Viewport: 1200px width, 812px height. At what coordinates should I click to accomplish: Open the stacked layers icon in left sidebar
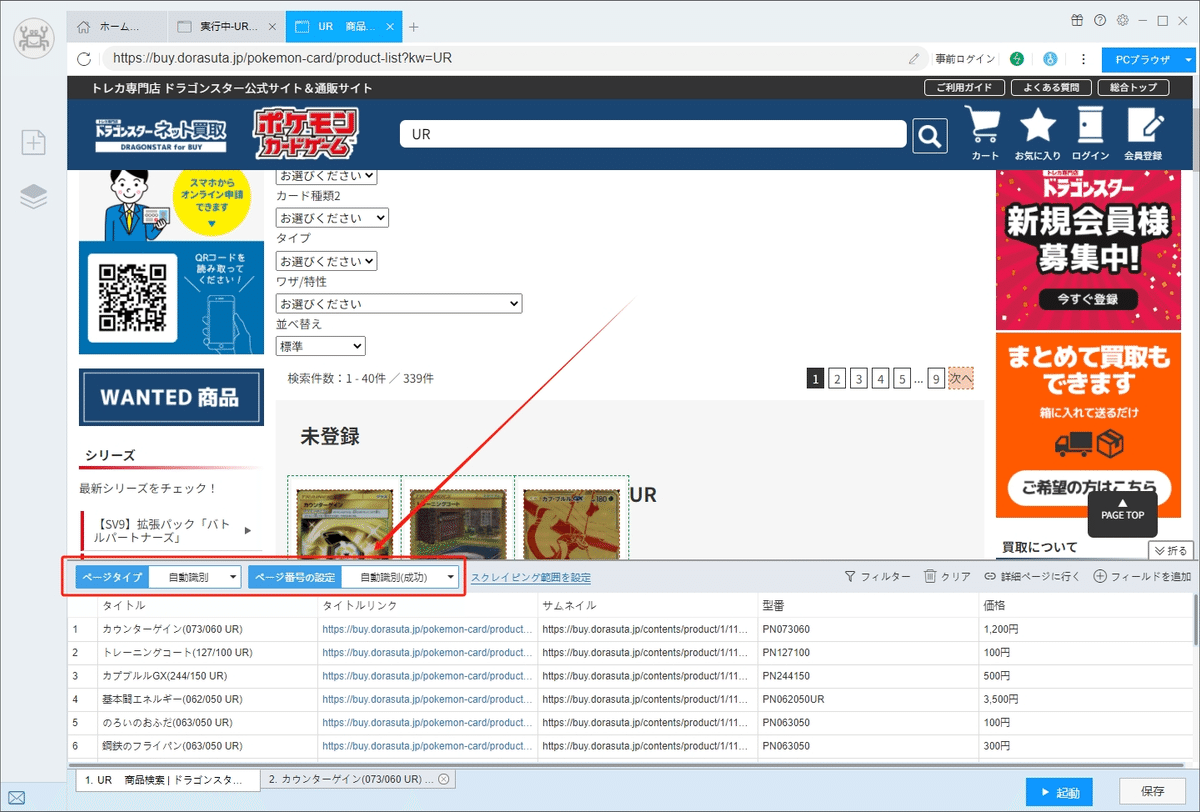[34, 197]
